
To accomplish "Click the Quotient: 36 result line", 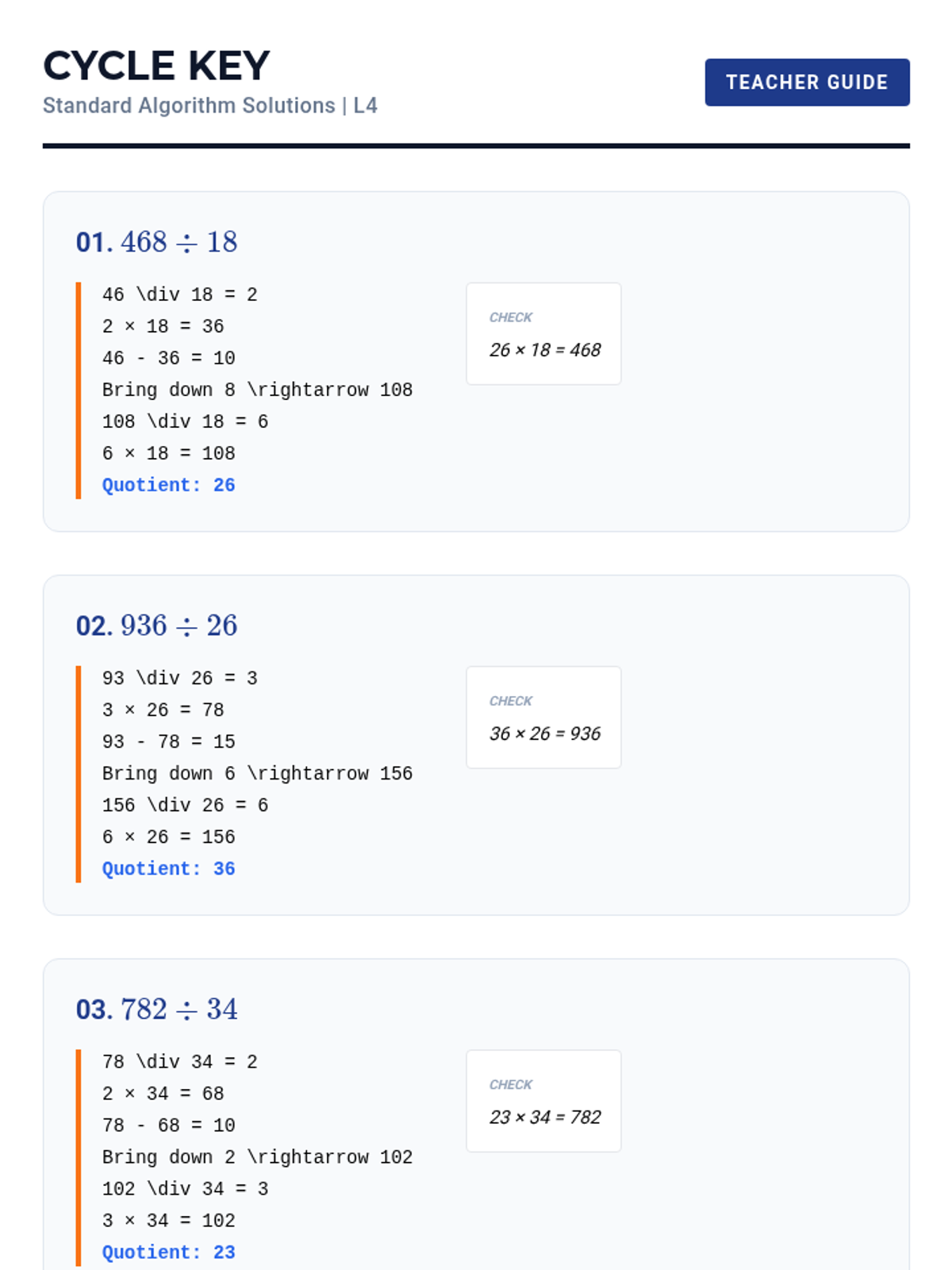I will pos(168,868).
